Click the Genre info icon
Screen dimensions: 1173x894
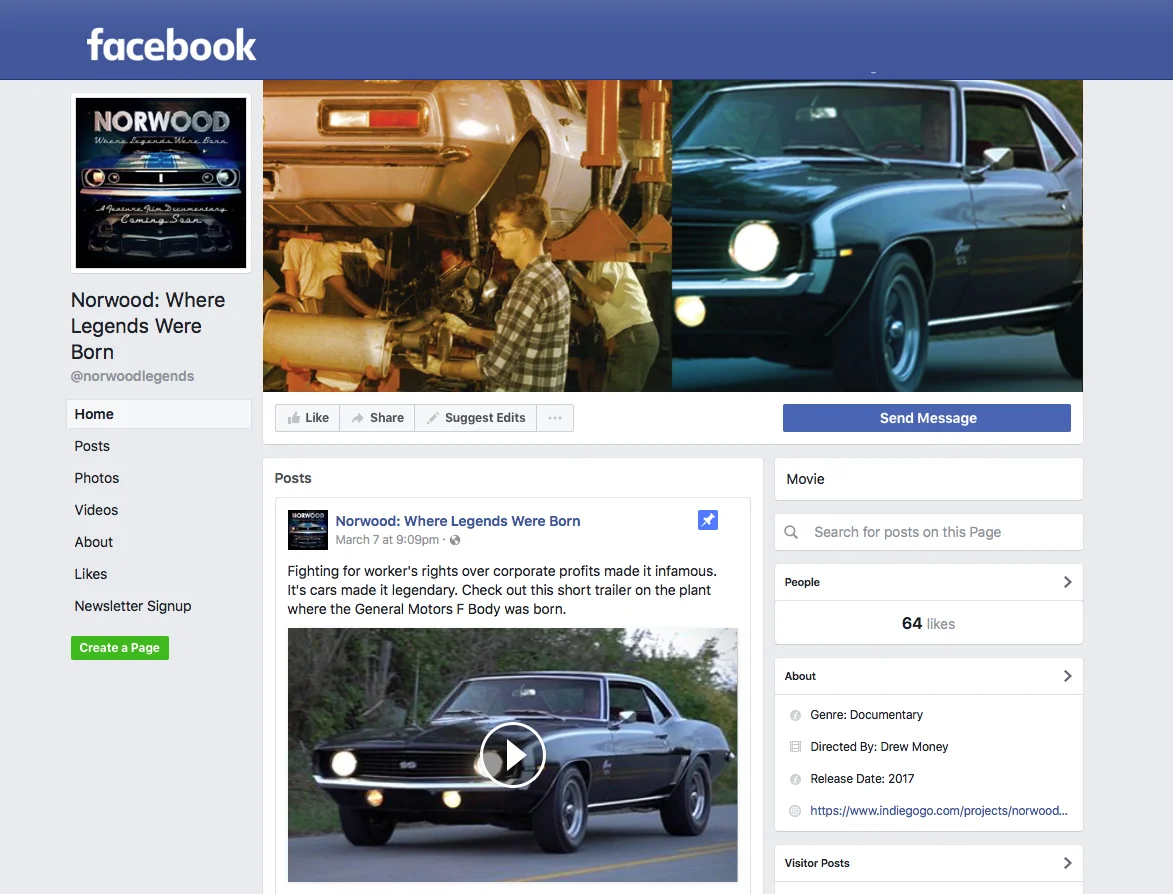click(x=795, y=715)
